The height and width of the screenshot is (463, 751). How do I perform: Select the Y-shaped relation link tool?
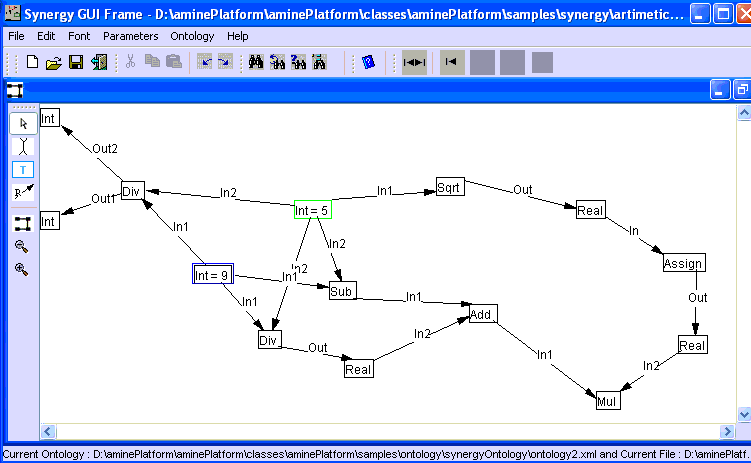[x=23, y=147]
